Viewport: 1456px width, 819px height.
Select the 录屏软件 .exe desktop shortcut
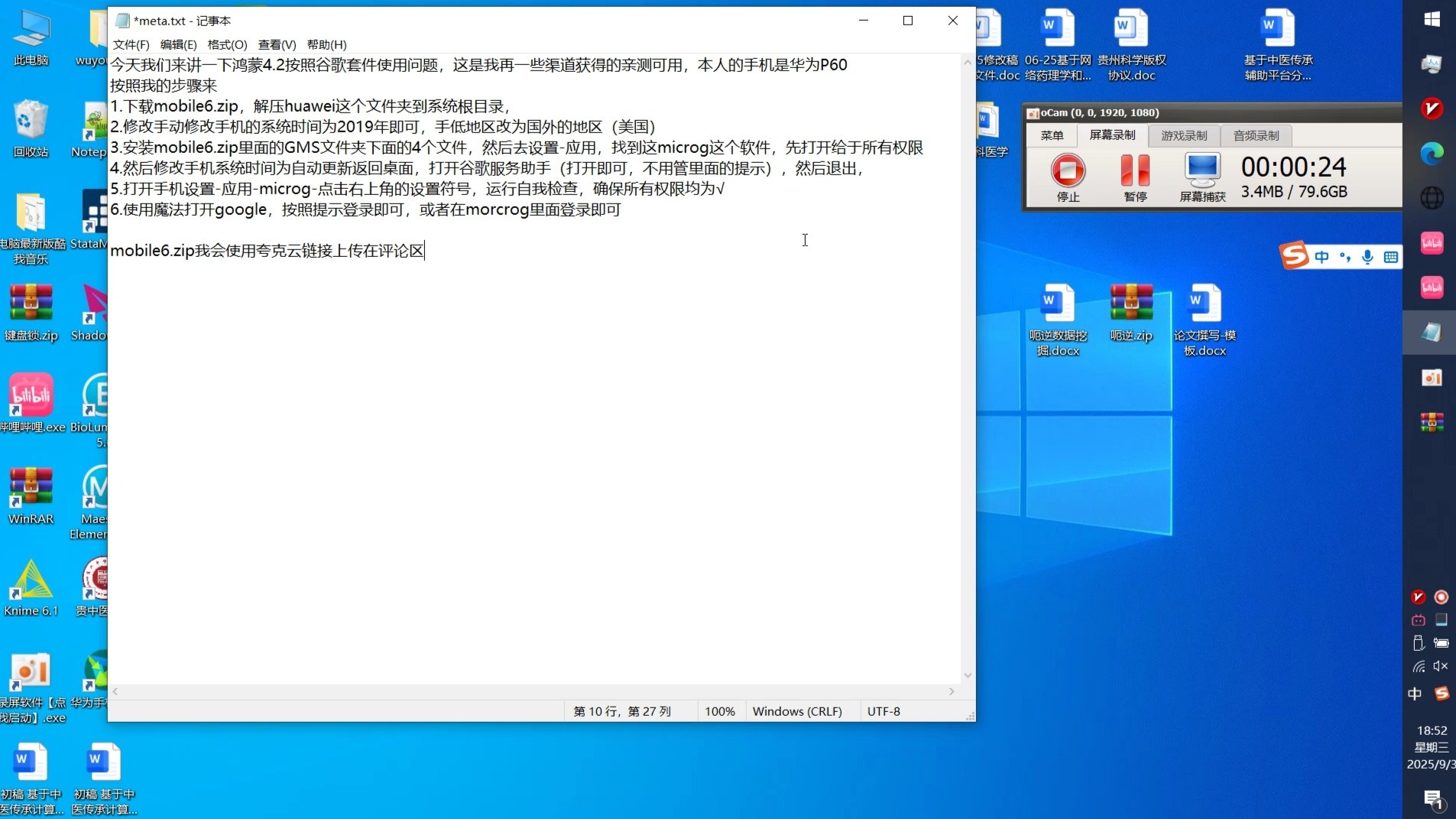coord(32,687)
